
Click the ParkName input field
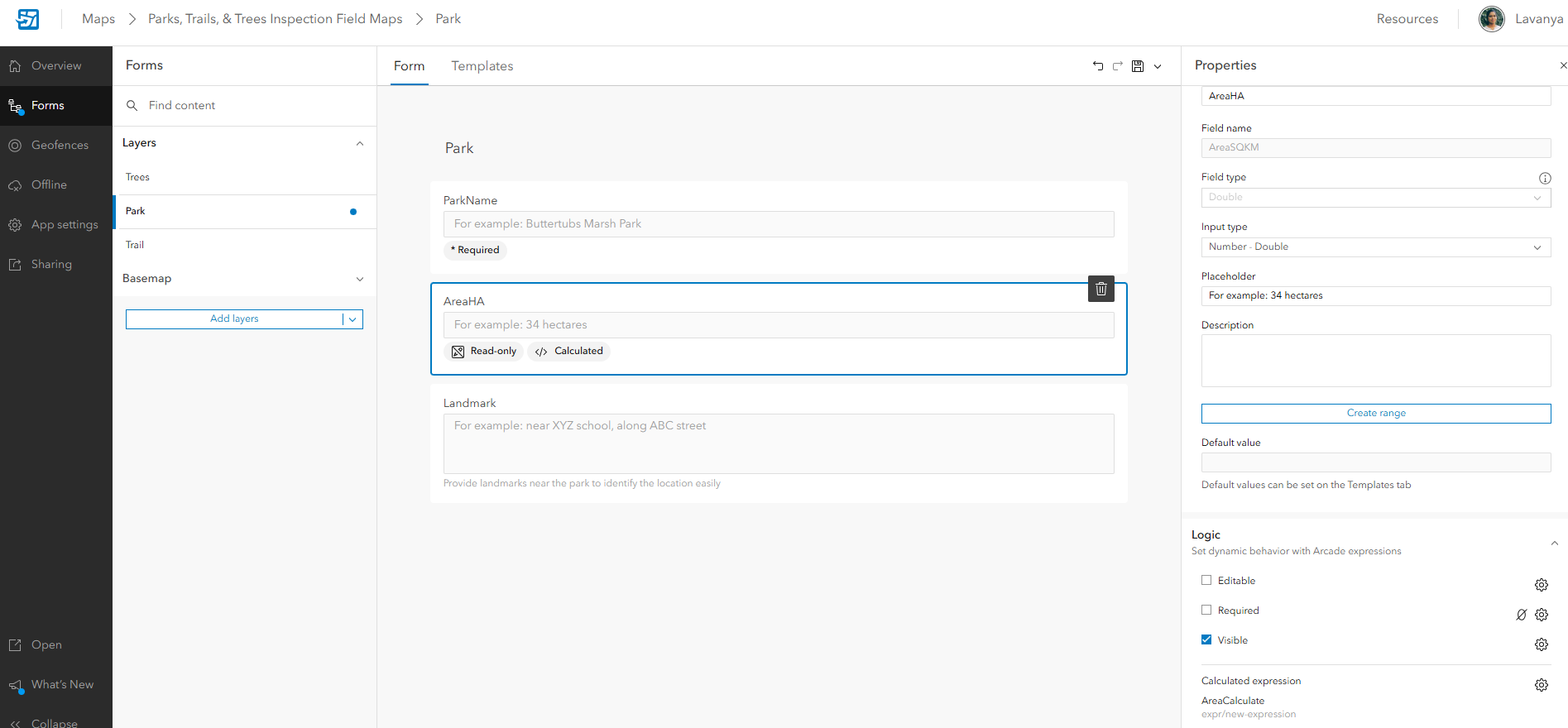click(x=779, y=224)
